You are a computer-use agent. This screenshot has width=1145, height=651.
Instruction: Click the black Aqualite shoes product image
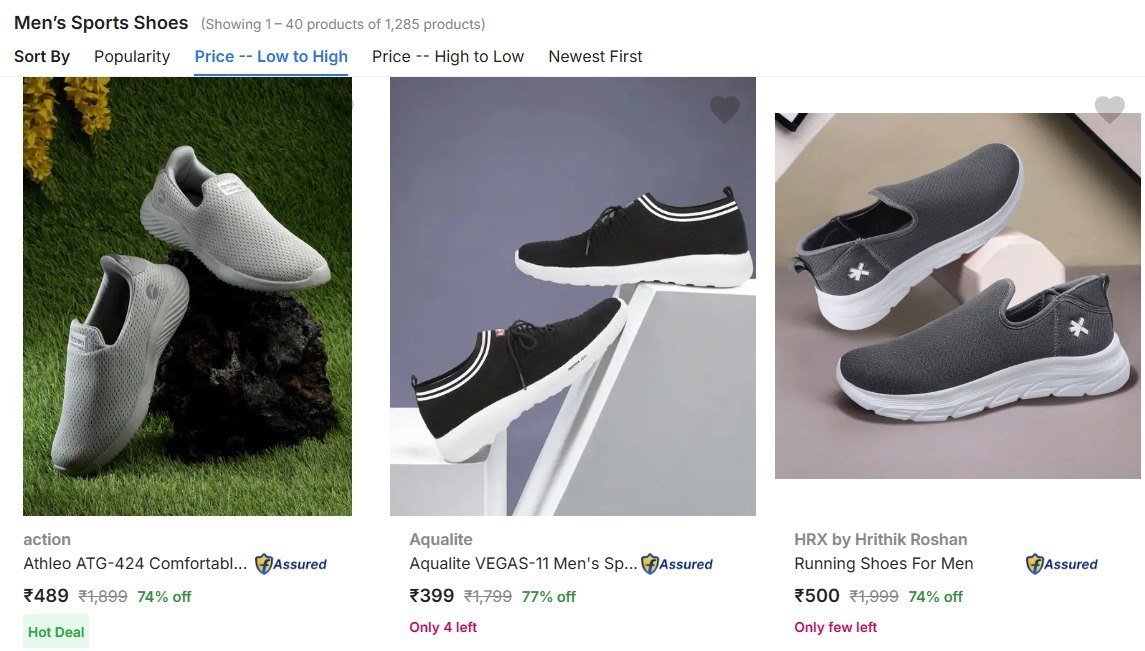coord(572,295)
